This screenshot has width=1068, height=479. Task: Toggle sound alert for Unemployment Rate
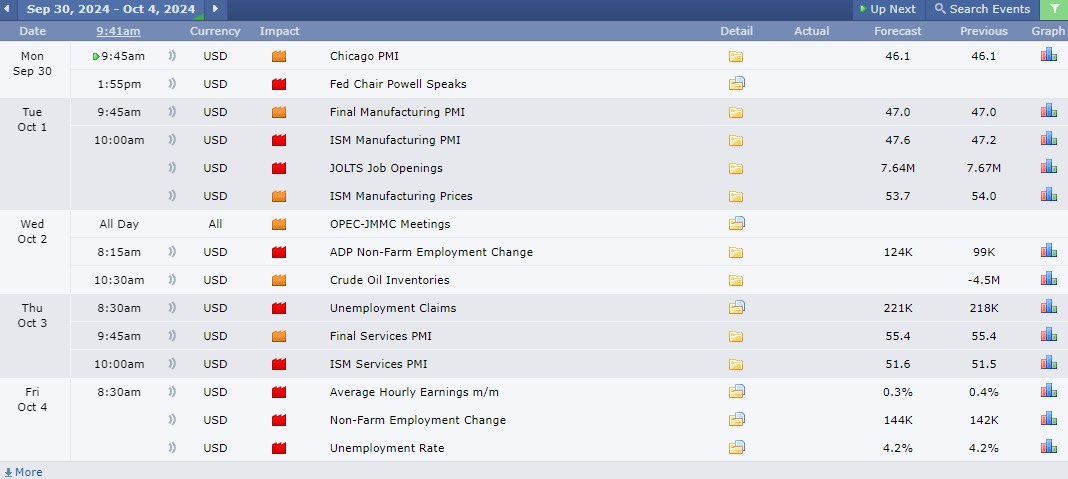pyautogui.click(x=172, y=447)
